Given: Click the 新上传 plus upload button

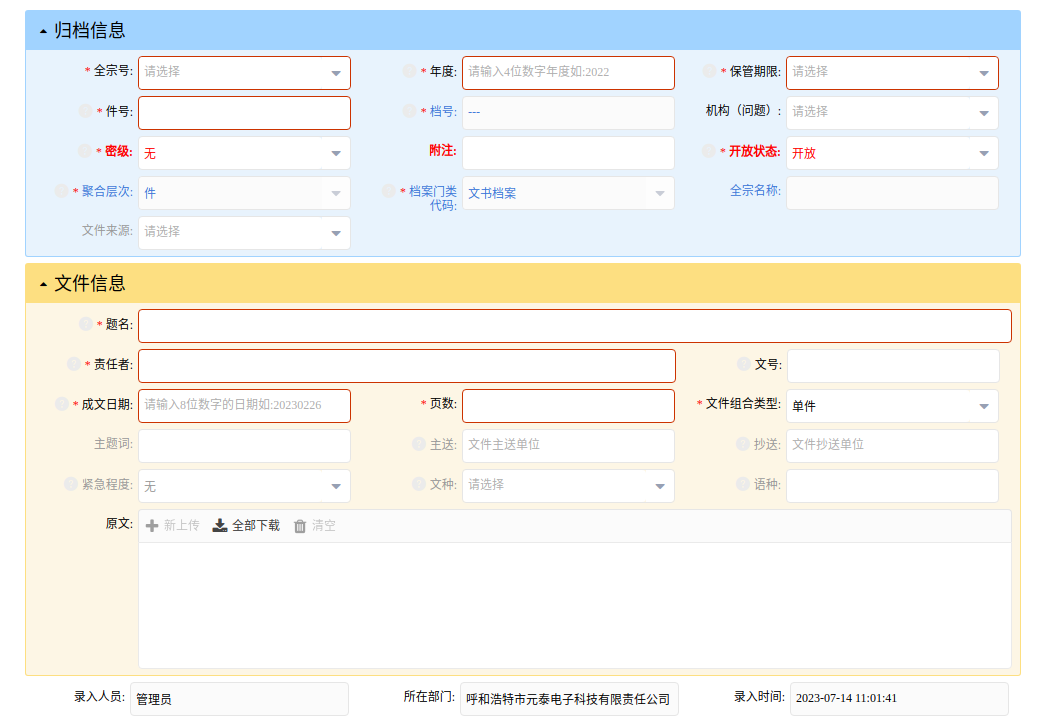Looking at the screenshot, I should pyautogui.click(x=172, y=525).
